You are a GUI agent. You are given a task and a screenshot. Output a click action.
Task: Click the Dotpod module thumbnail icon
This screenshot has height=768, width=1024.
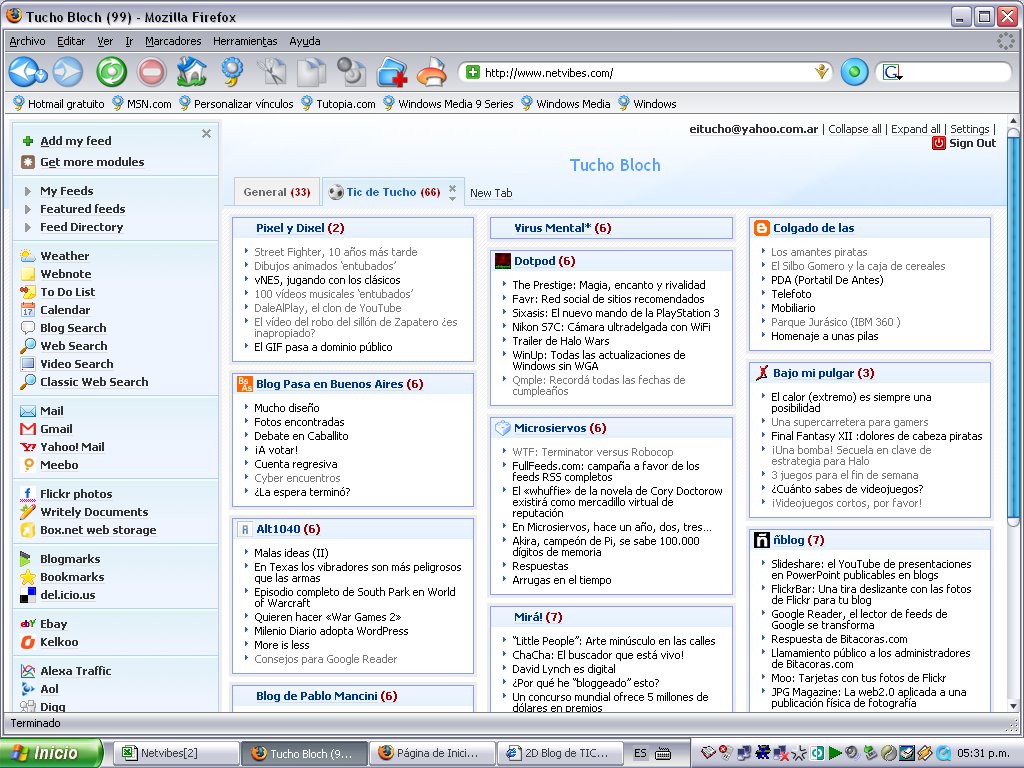[x=503, y=261]
